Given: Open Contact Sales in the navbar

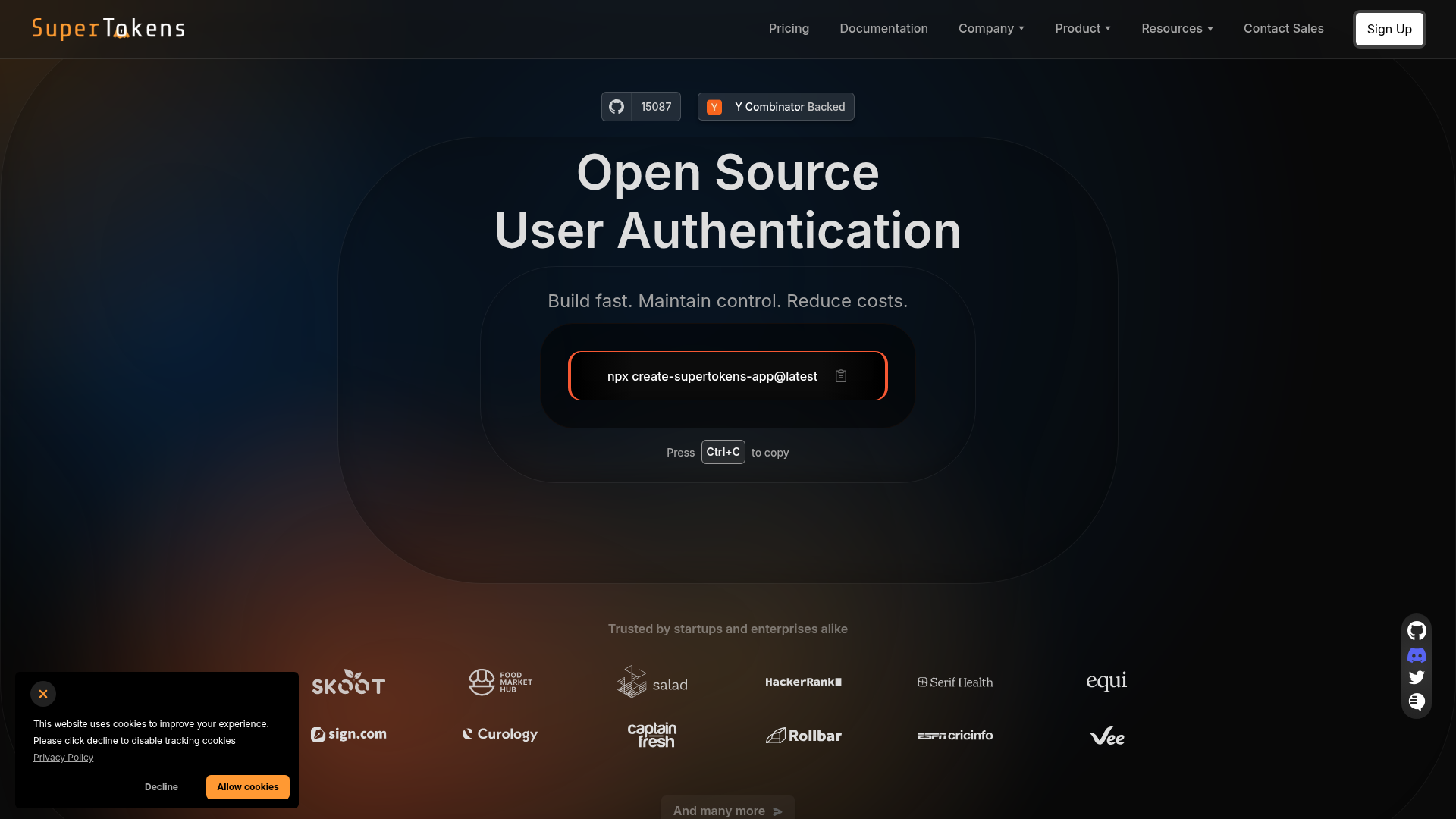Looking at the screenshot, I should click(x=1283, y=29).
